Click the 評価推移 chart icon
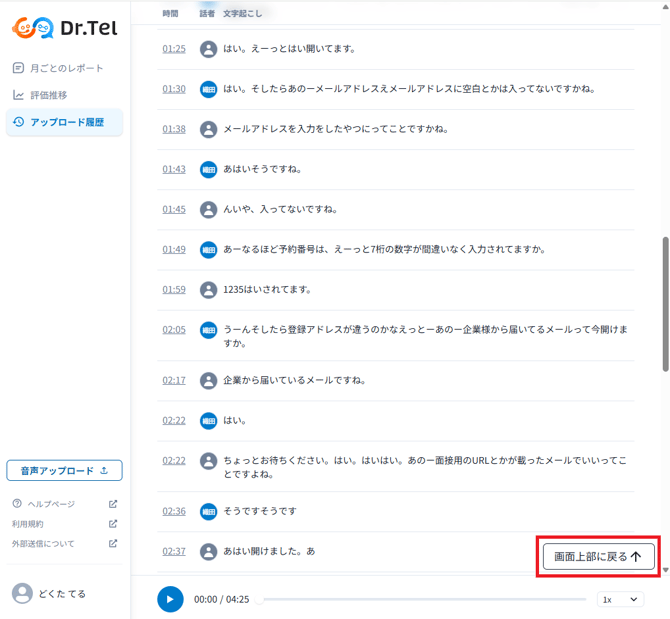This screenshot has width=670, height=619. 18,95
